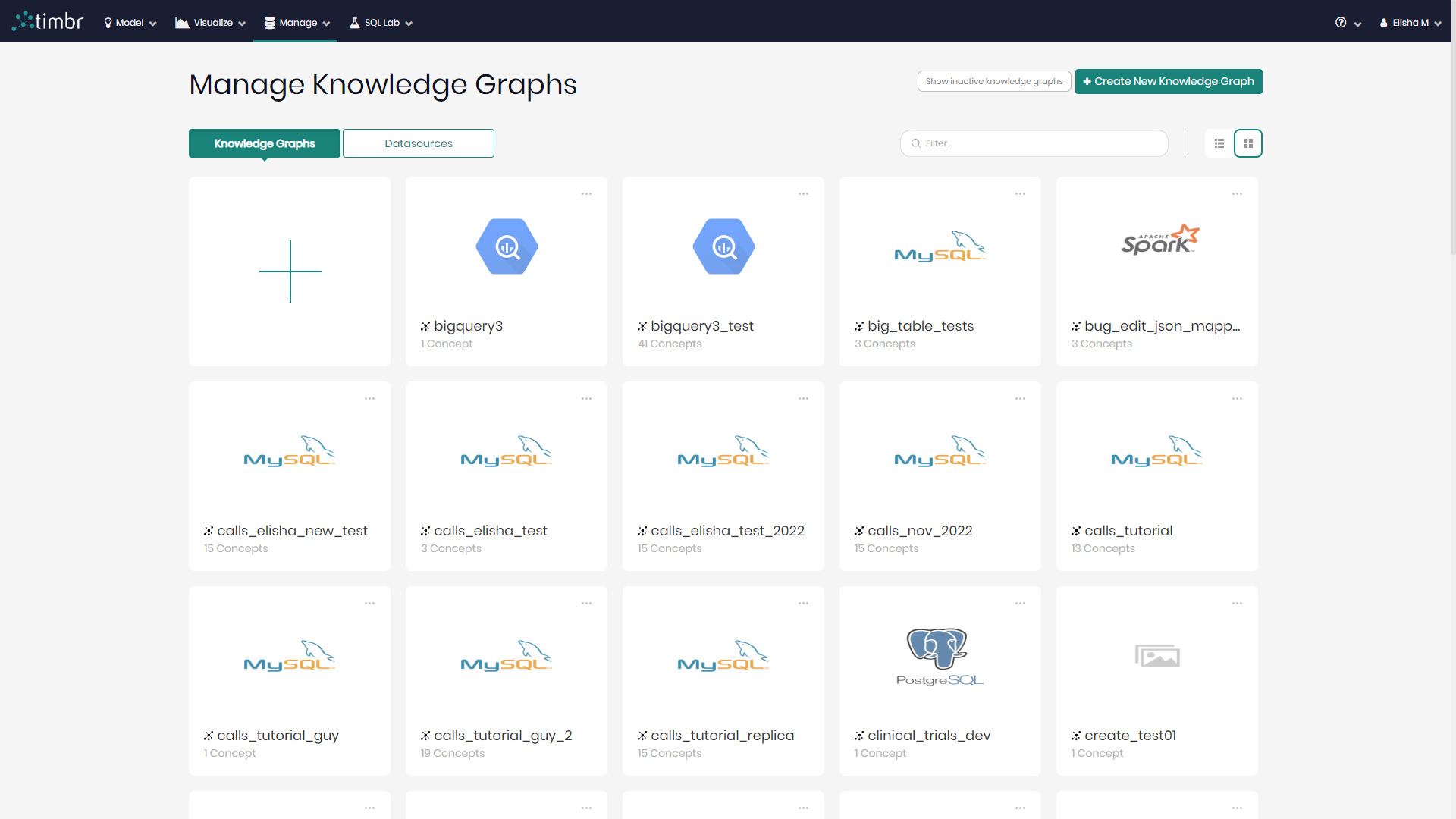This screenshot has width=1456, height=819.
Task: Select the list view layout icon
Action: [x=1219, y=143]
